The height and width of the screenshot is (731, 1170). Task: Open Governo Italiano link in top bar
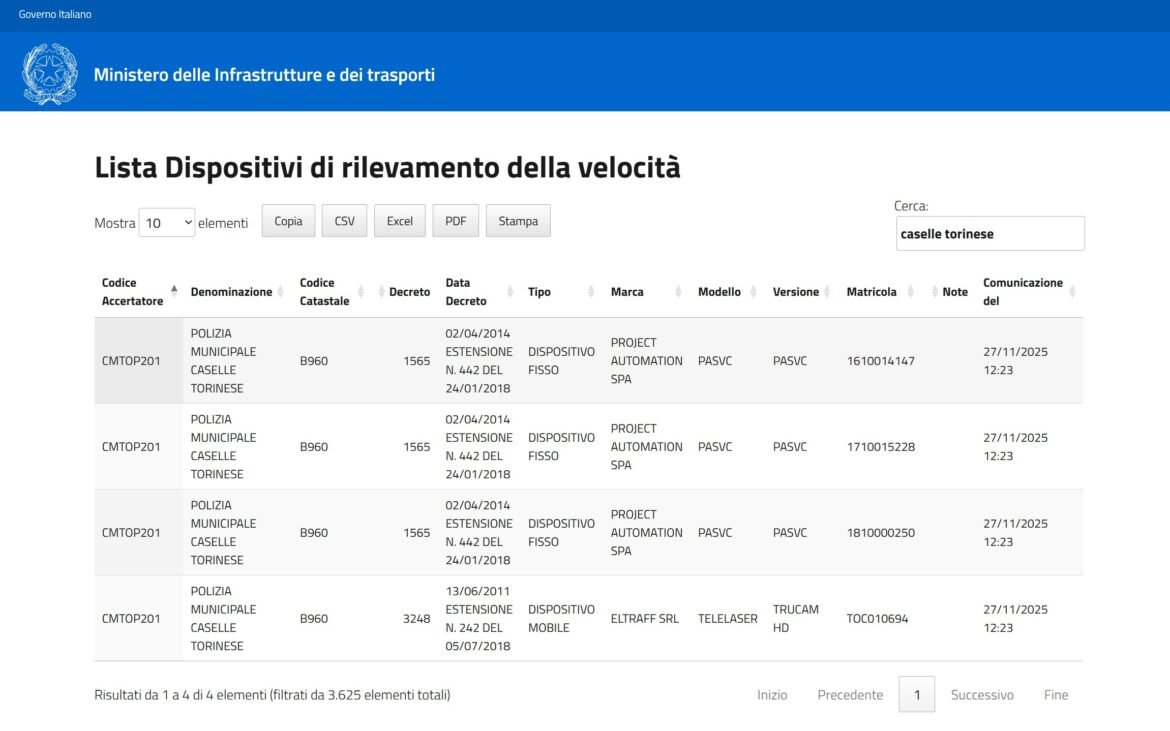tap(55, 14)
